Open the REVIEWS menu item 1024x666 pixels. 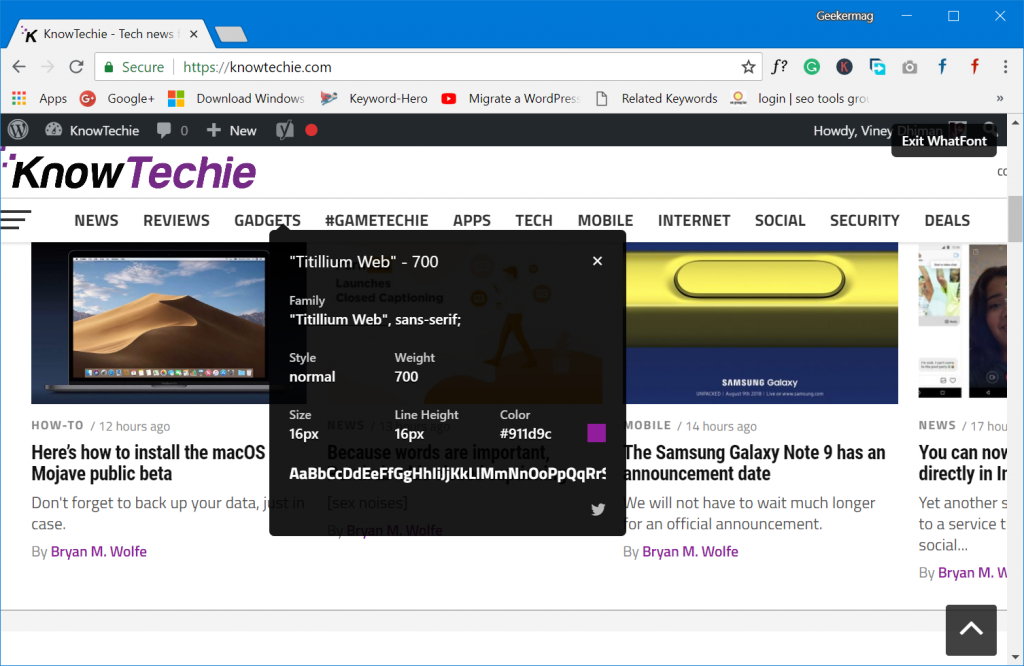point(176,221)
